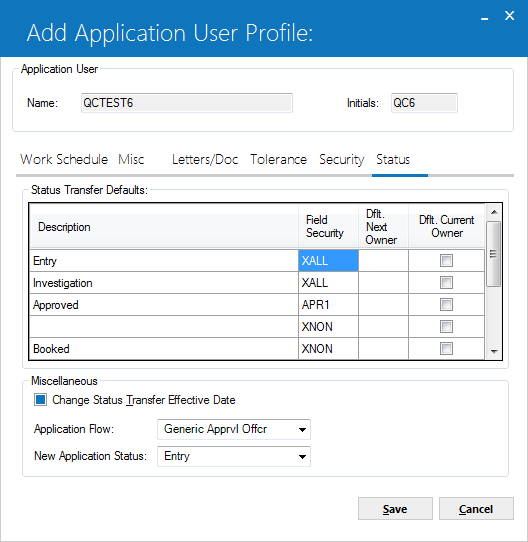Open the Security tab
Viewport: 528px width, 542px height.
(x=342, y=159)
